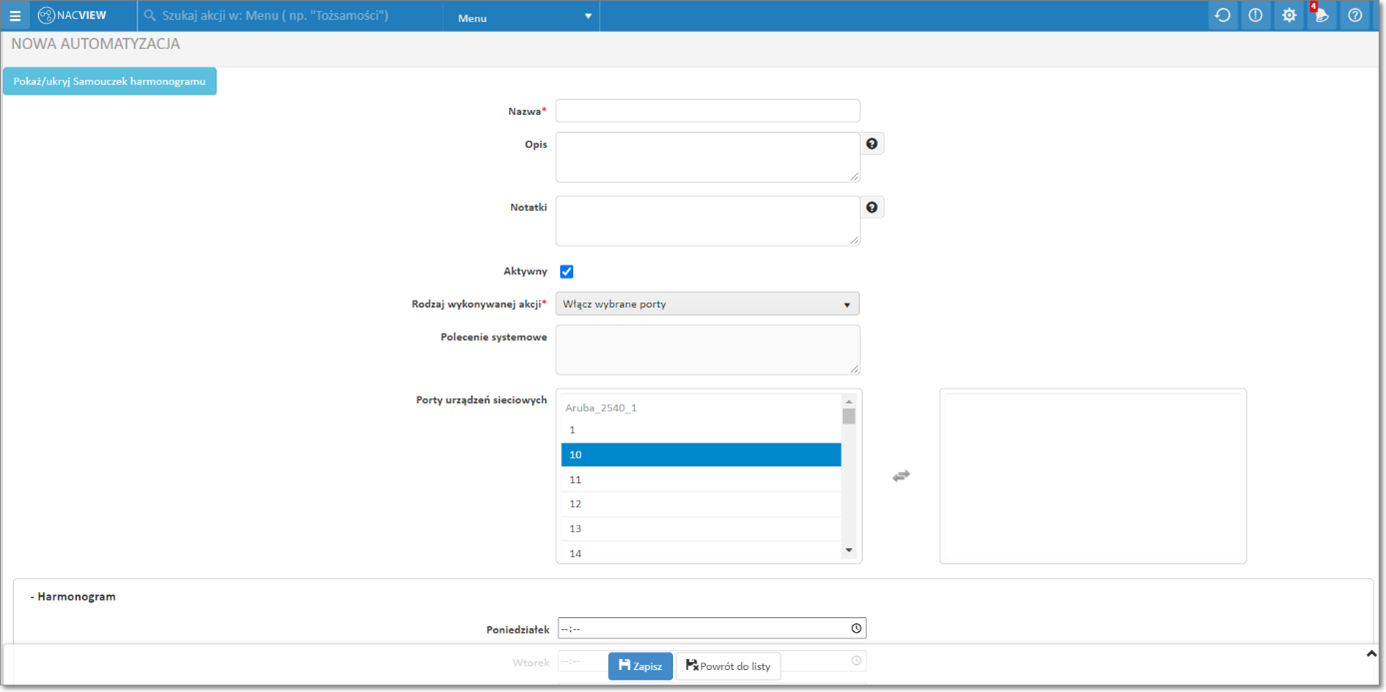Click the help question mark in header
This screenshot has width=1386, height=692.
point(1354,16)
